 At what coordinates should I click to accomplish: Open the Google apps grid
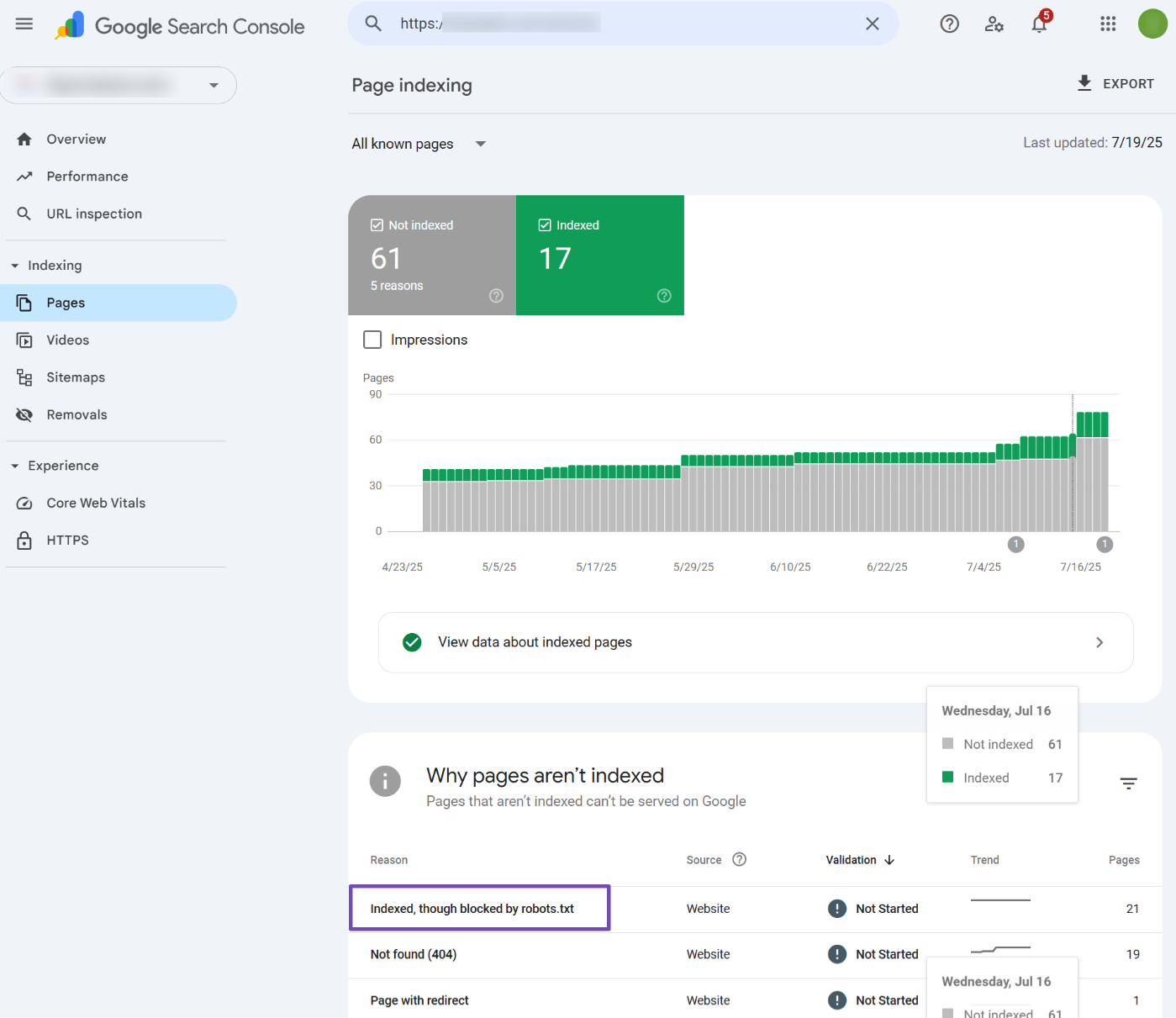pyautogui.click(x=1108, y=24)
